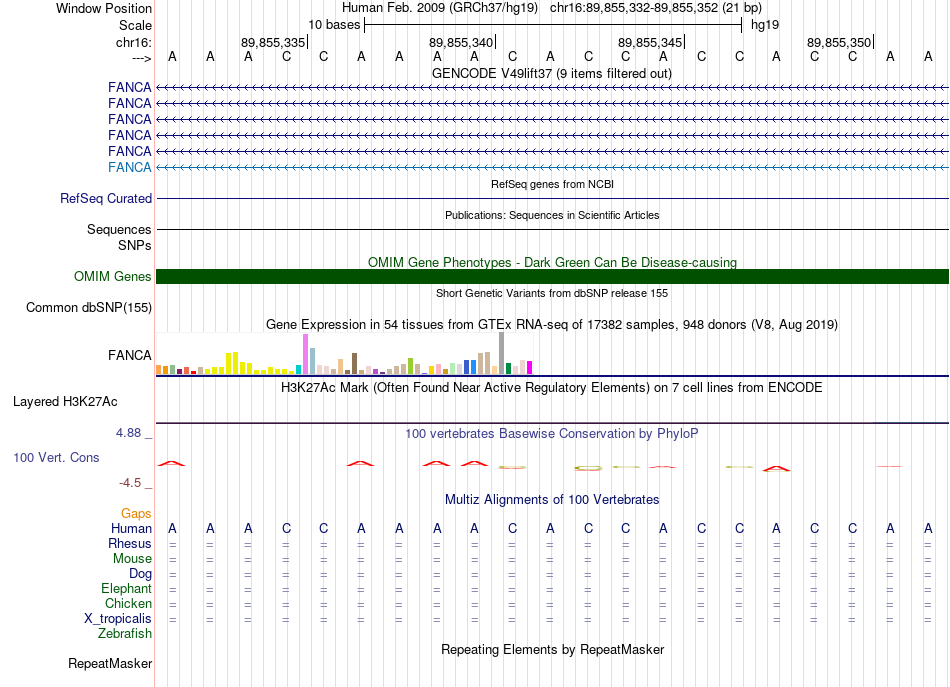
Task: Click the magenta last bar in GTEx chart
Action: (530, 367)
